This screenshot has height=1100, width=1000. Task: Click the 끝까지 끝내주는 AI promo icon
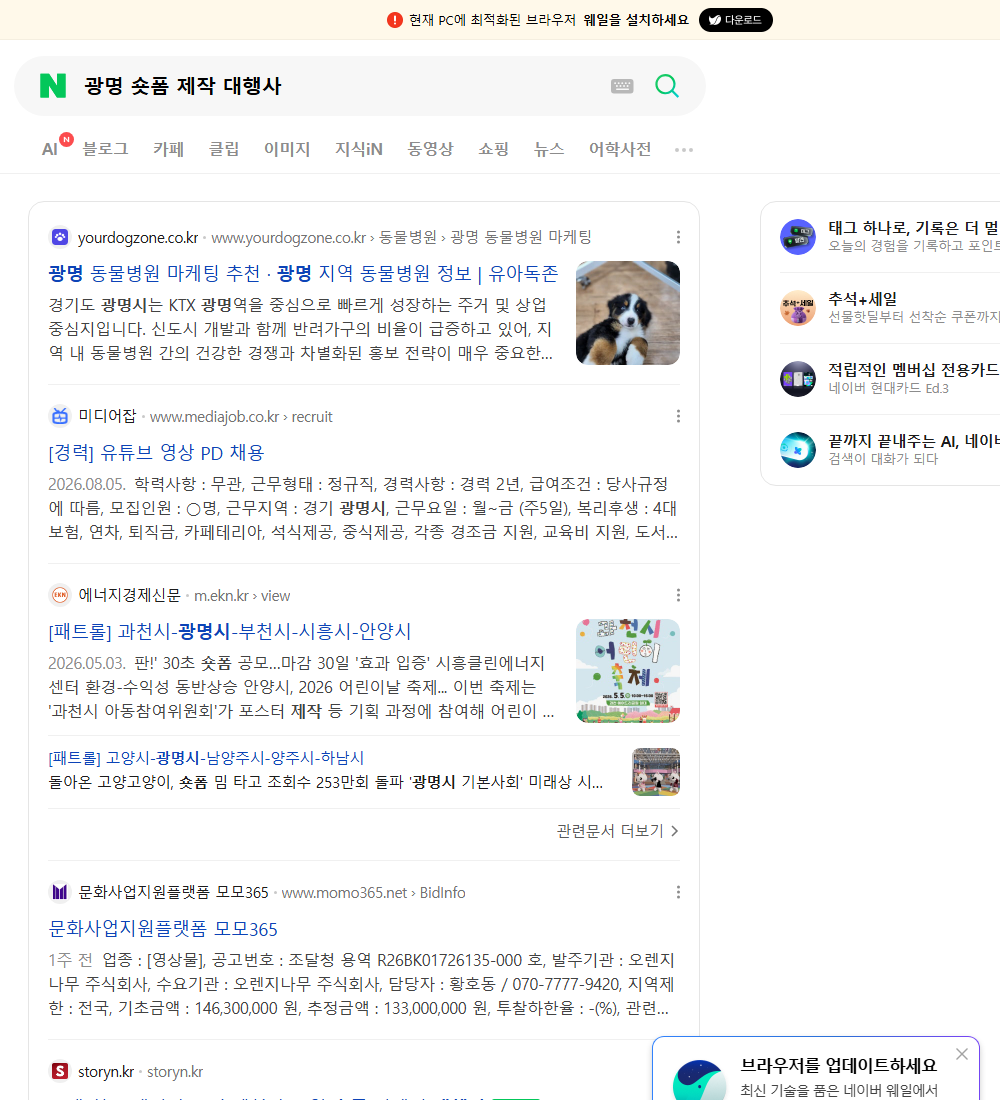tap(798, 450)
